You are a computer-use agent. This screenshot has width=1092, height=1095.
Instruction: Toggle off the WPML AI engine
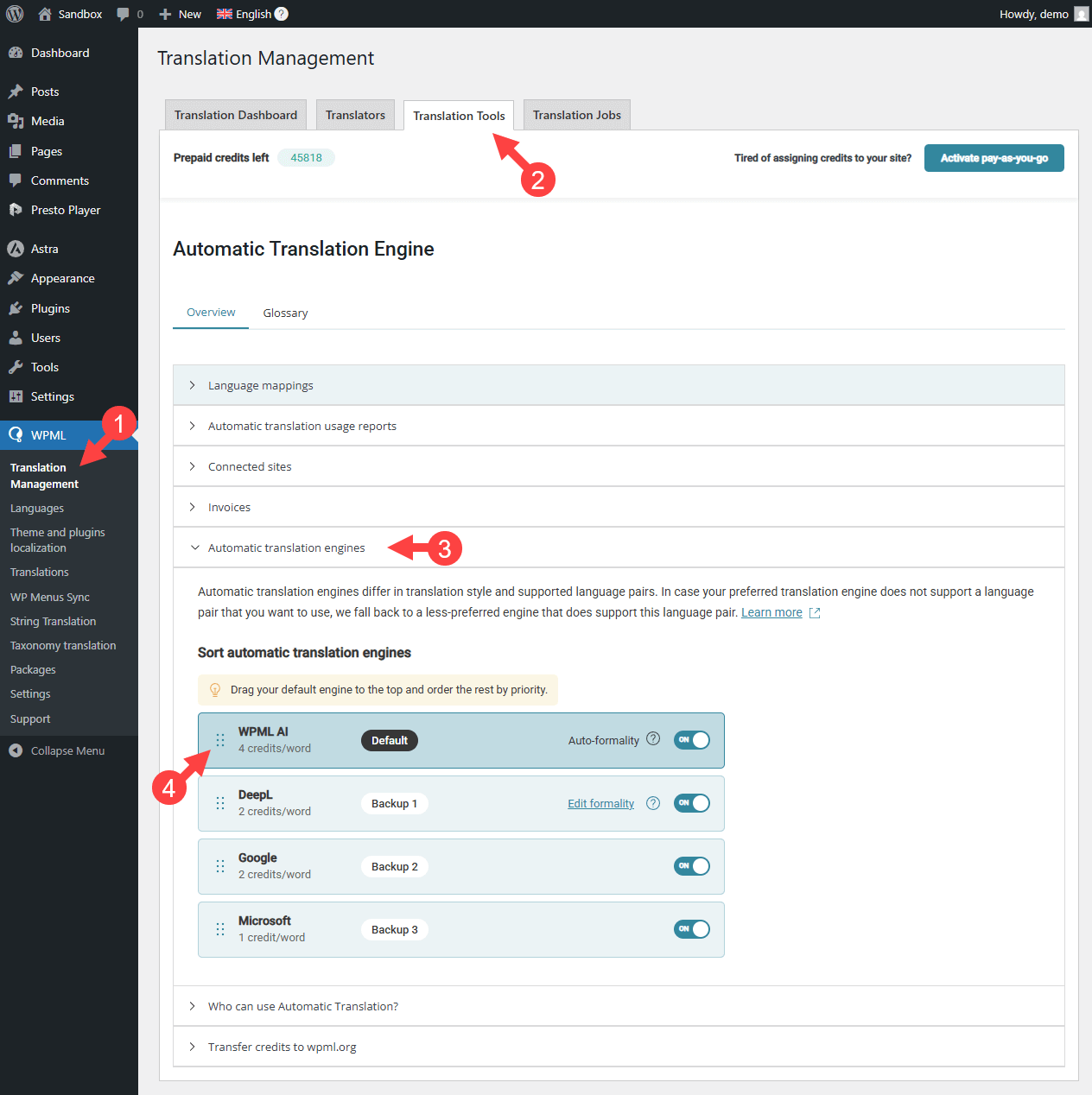click(x=692, y=740)
